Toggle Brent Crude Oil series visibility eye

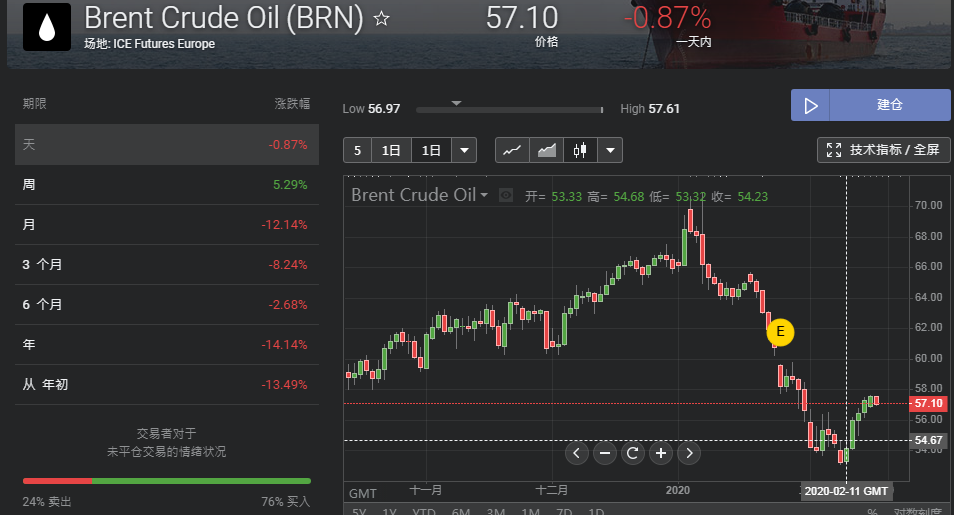(x=506, y=196)
